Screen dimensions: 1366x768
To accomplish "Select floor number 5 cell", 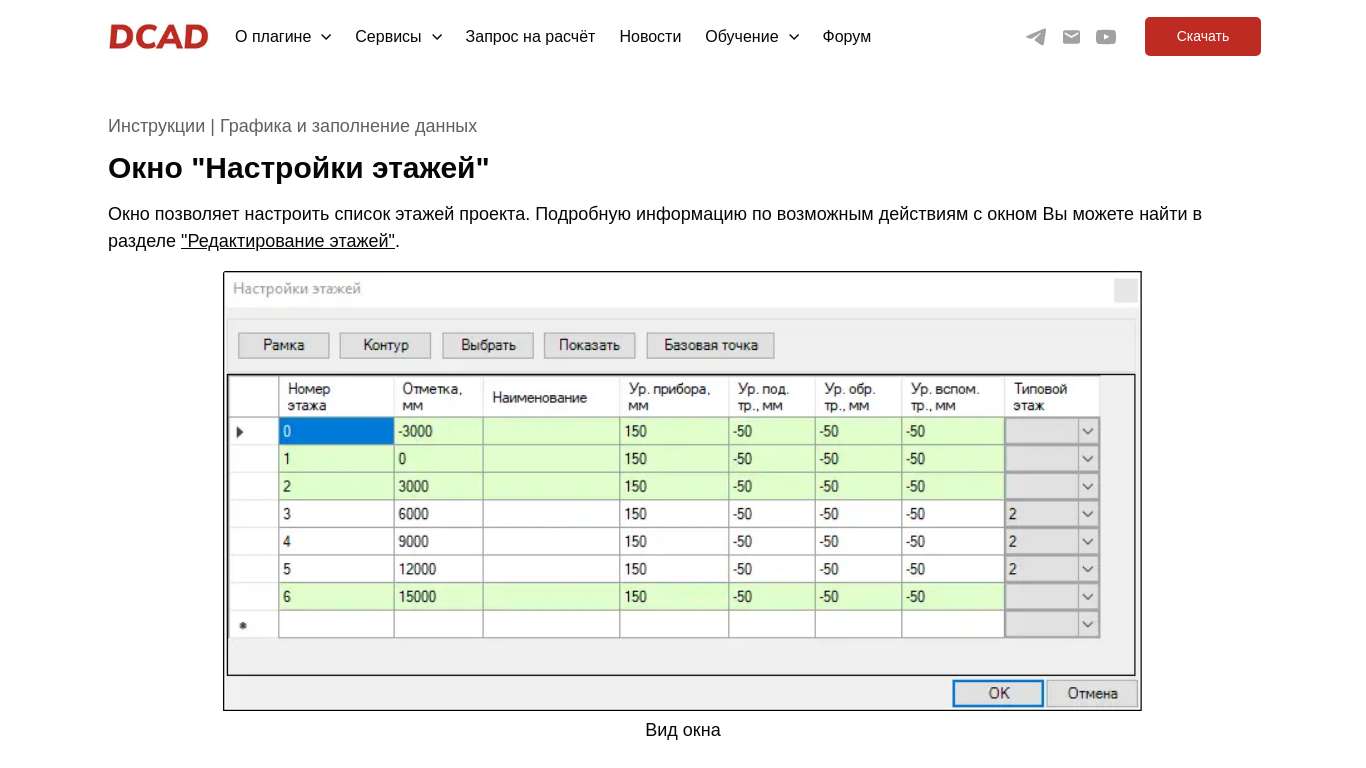I will pos(336,569).
